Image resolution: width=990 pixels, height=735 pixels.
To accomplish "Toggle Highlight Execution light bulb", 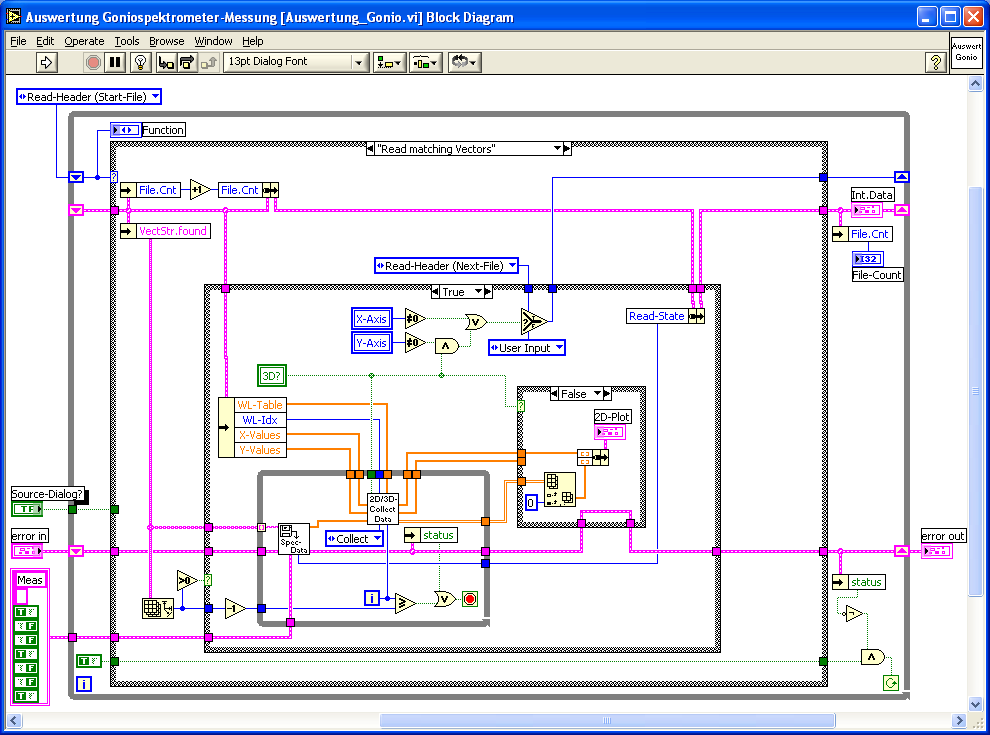I will (141, 62).
